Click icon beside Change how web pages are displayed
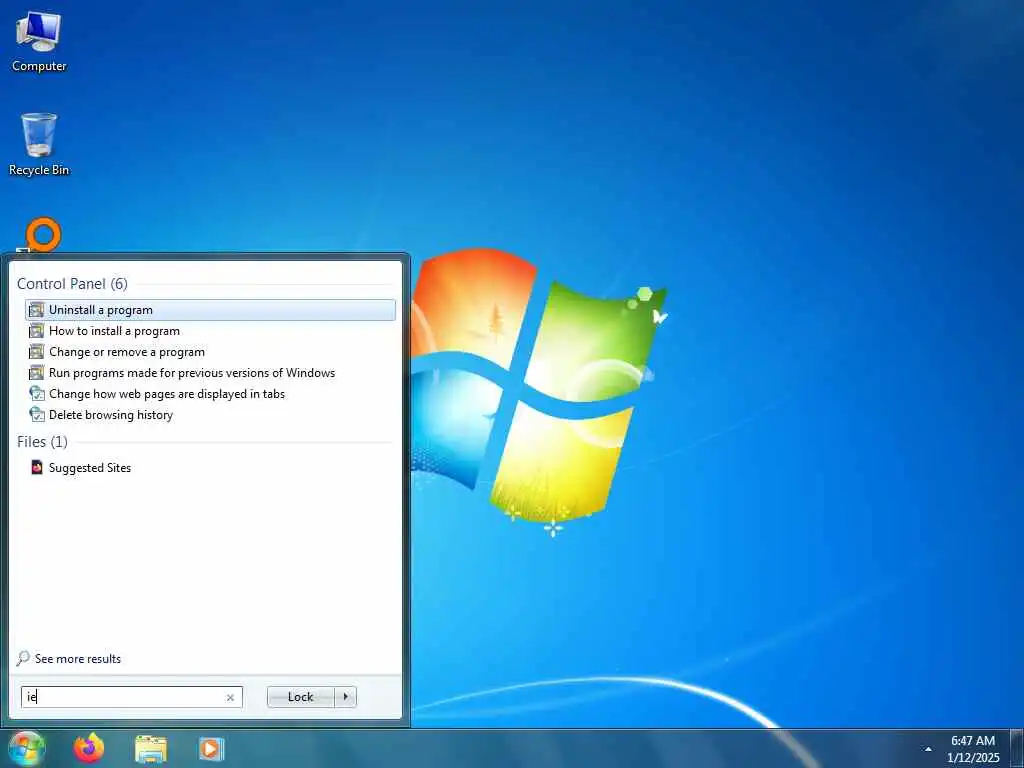The width and height of the screenshot is (1024, 768). point(37,394)
